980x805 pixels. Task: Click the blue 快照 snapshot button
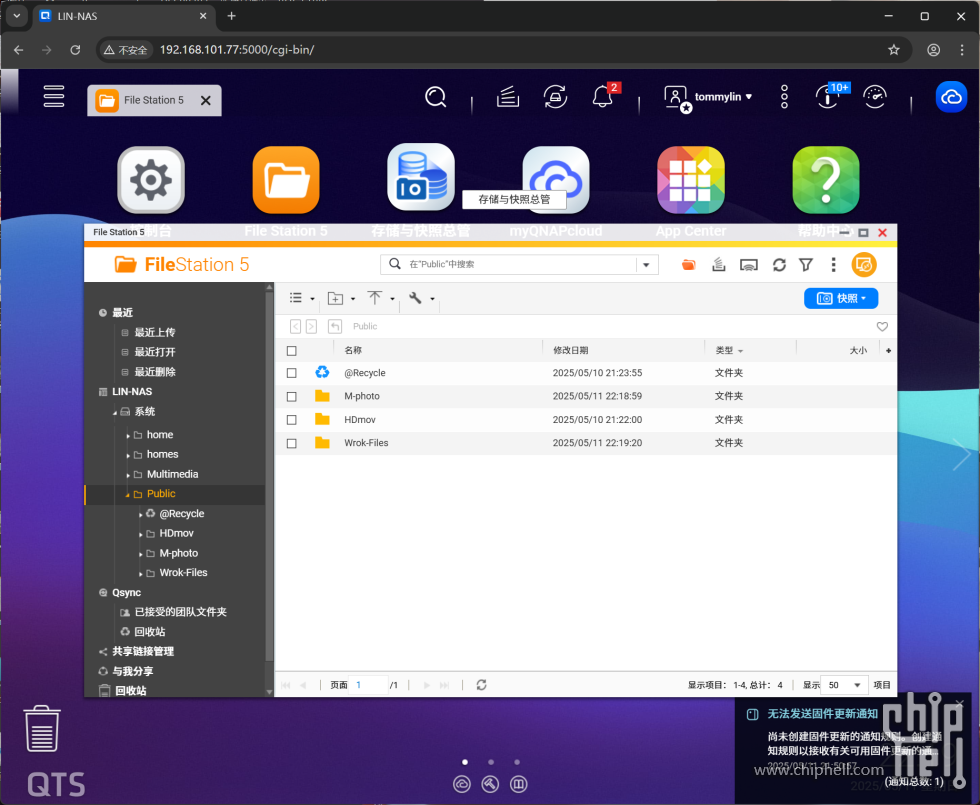coord(841,298)
